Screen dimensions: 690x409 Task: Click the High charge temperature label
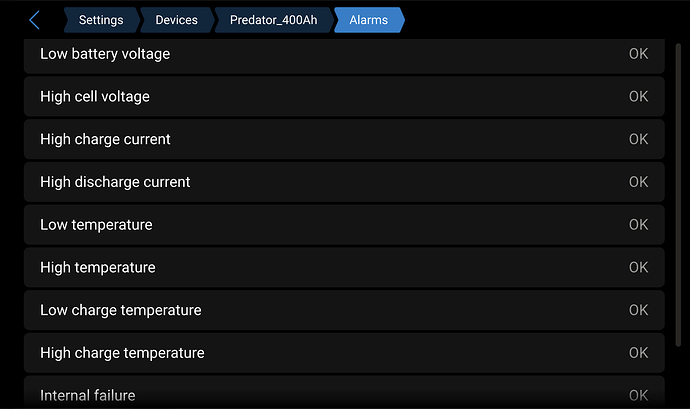click(122, 353)
